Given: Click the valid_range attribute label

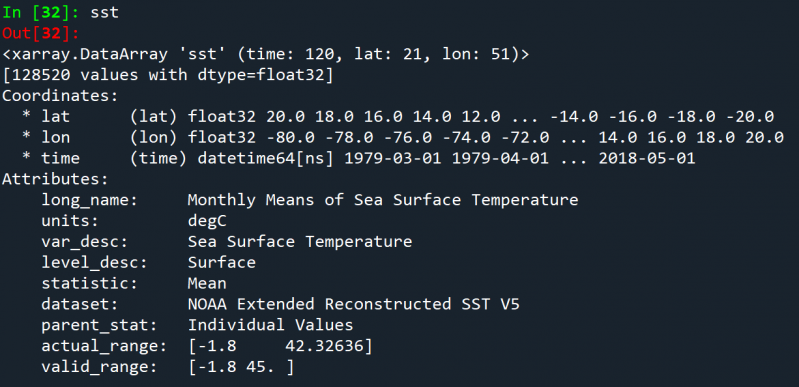Looking at the screenshot, I should click(x=99, y=368).
